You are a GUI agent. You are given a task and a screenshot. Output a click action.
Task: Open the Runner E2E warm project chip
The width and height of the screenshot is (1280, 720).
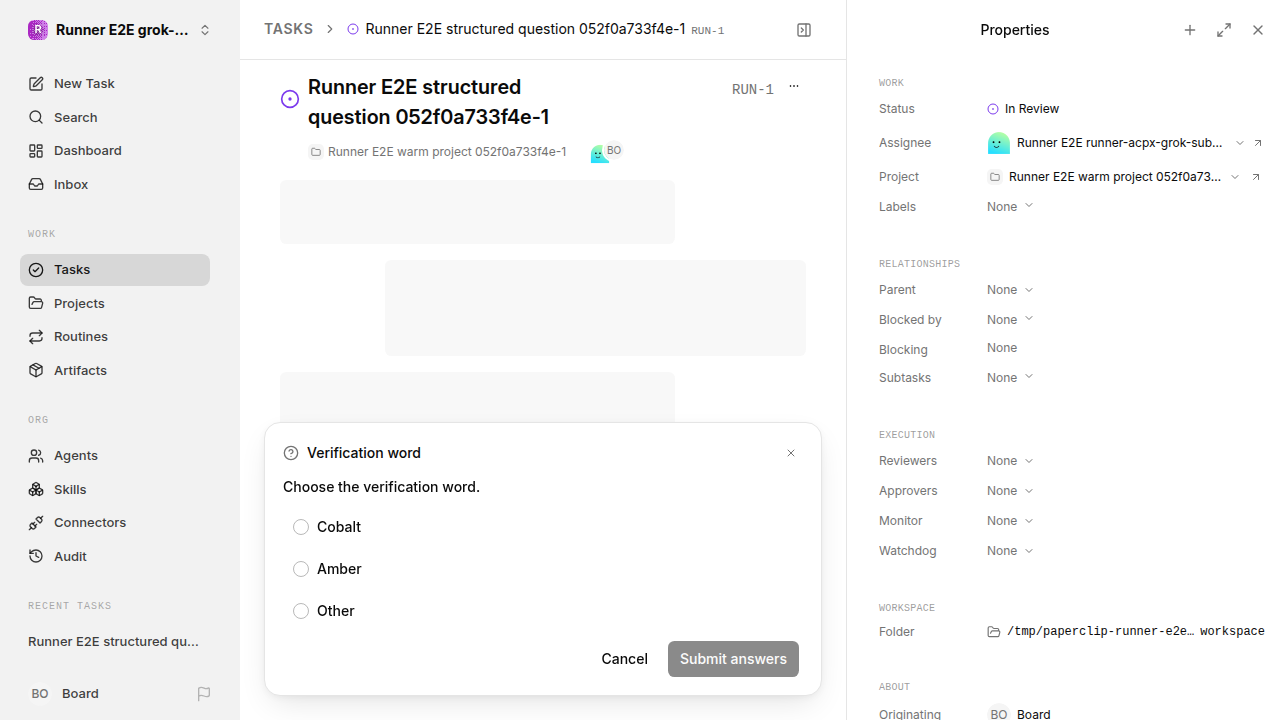coord(438,152)
